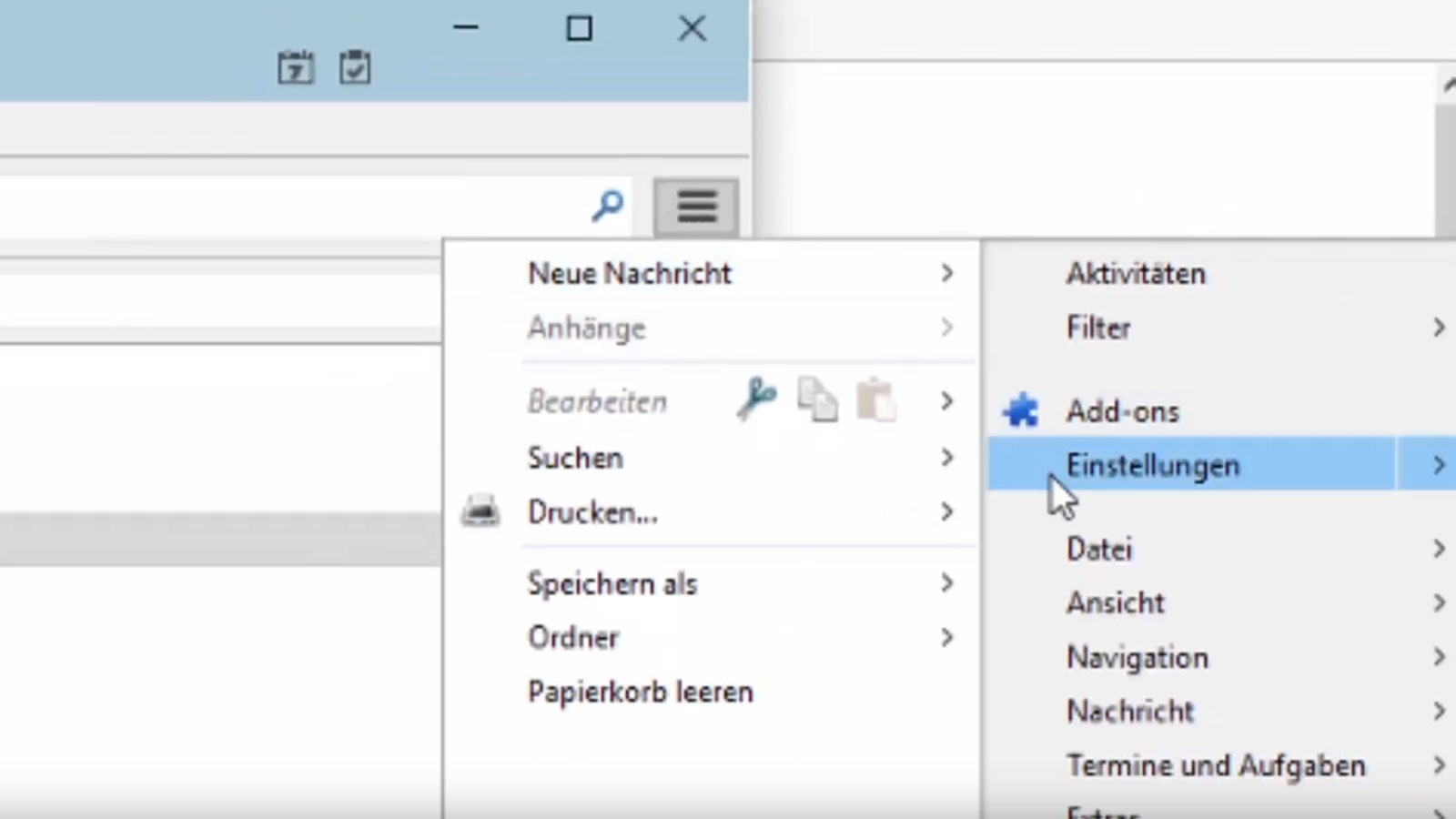Expand the Filter submenu chevron
The height and width of the screenshot is (819, 1456).
click(x=1440, y=327)
